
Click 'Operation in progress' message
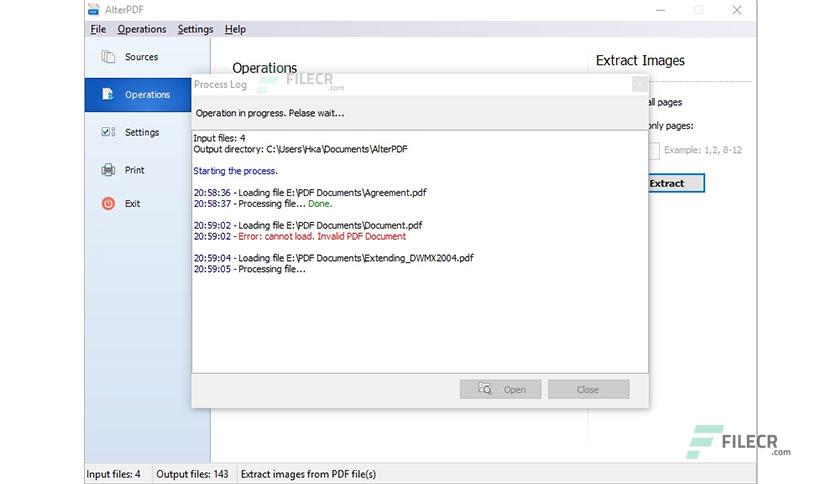[x=270, y=113]
